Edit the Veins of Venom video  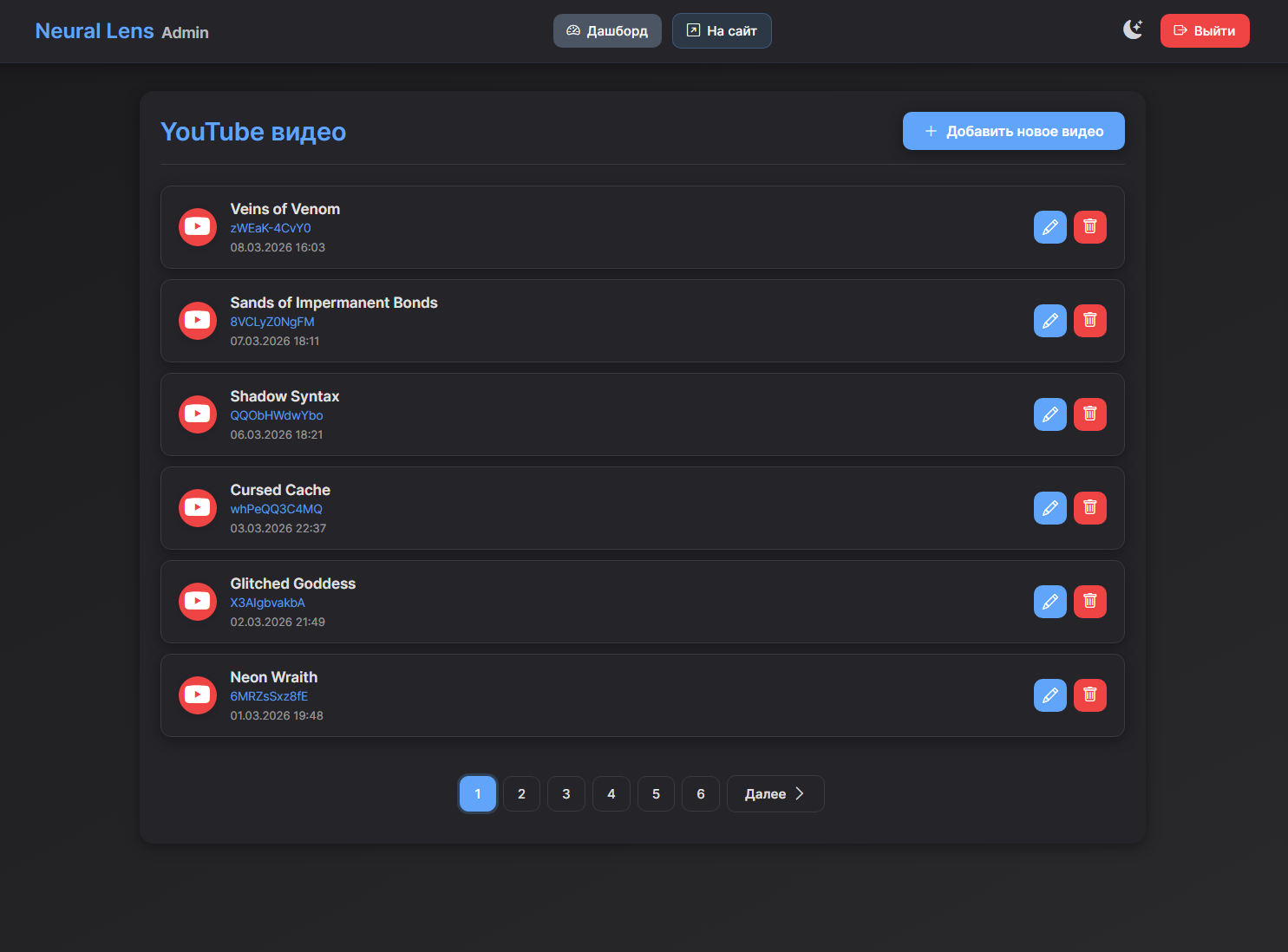click(1049, 227)
